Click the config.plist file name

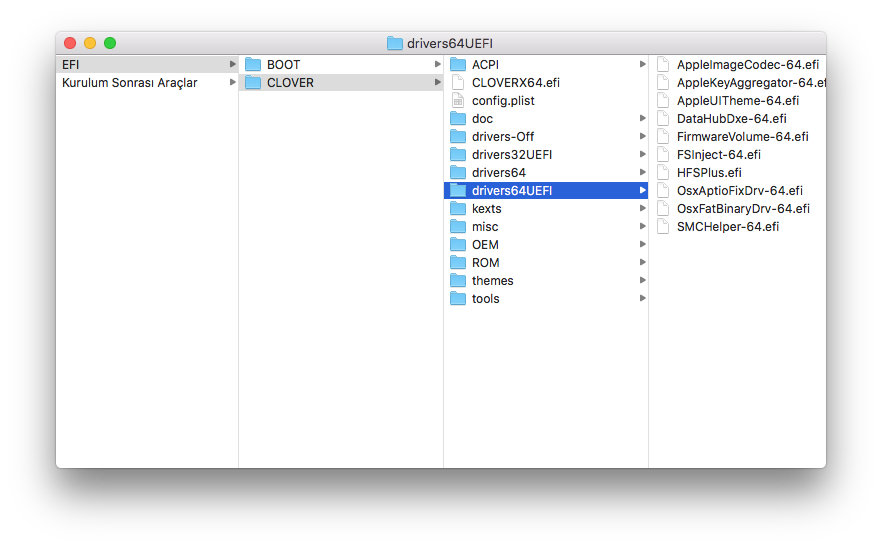503,101
